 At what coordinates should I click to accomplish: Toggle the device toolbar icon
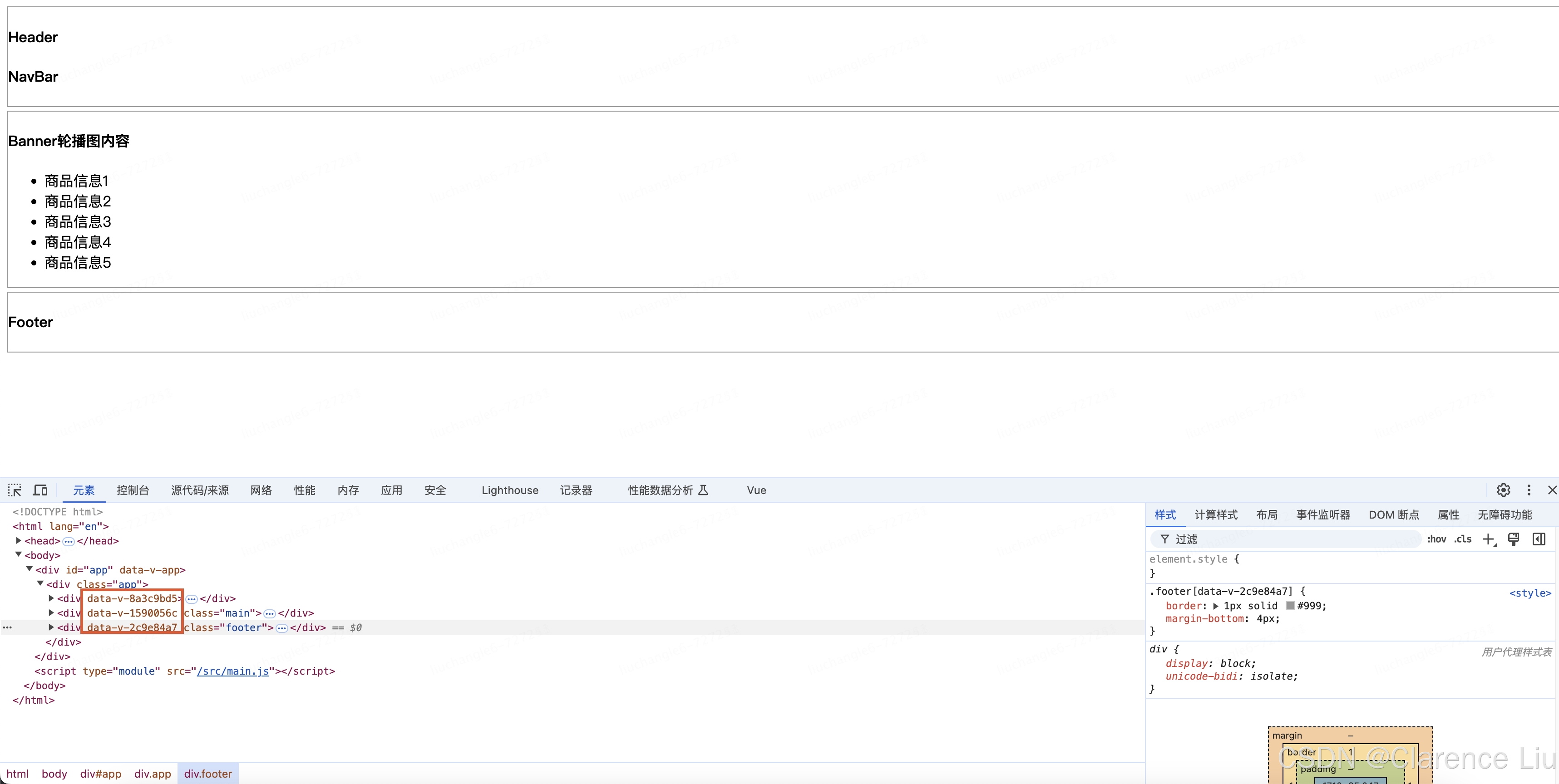pos(40,490)
